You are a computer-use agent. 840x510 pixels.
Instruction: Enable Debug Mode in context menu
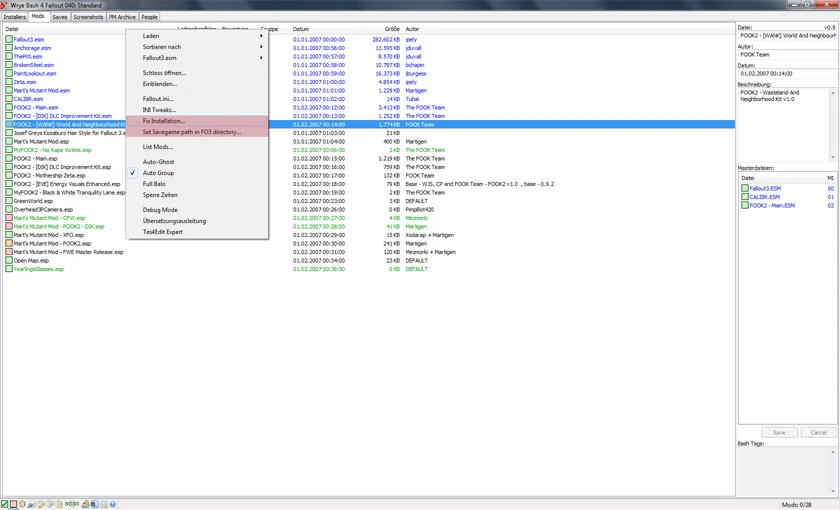click(x=197, y=210)
